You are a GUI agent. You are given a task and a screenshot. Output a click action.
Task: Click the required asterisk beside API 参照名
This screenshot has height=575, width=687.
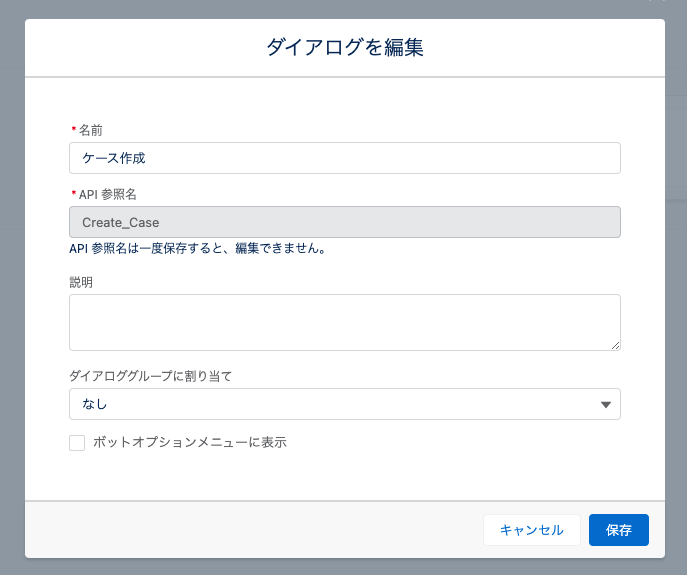pos(73,194)
